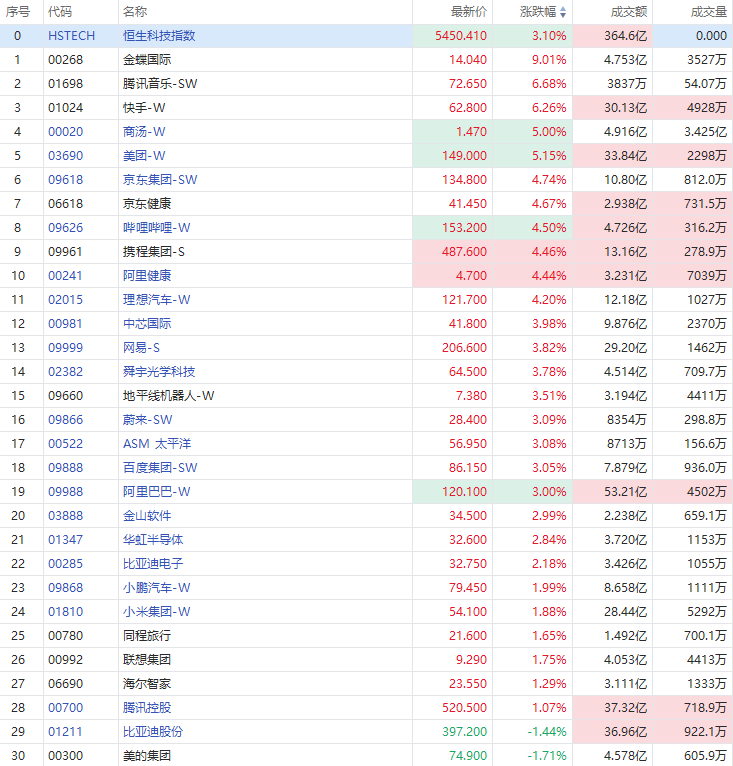Viewport: 733px width, 766px height.
Task: Click the sort arrow beside 涨跌幅 header
Action: click(562, 12)
